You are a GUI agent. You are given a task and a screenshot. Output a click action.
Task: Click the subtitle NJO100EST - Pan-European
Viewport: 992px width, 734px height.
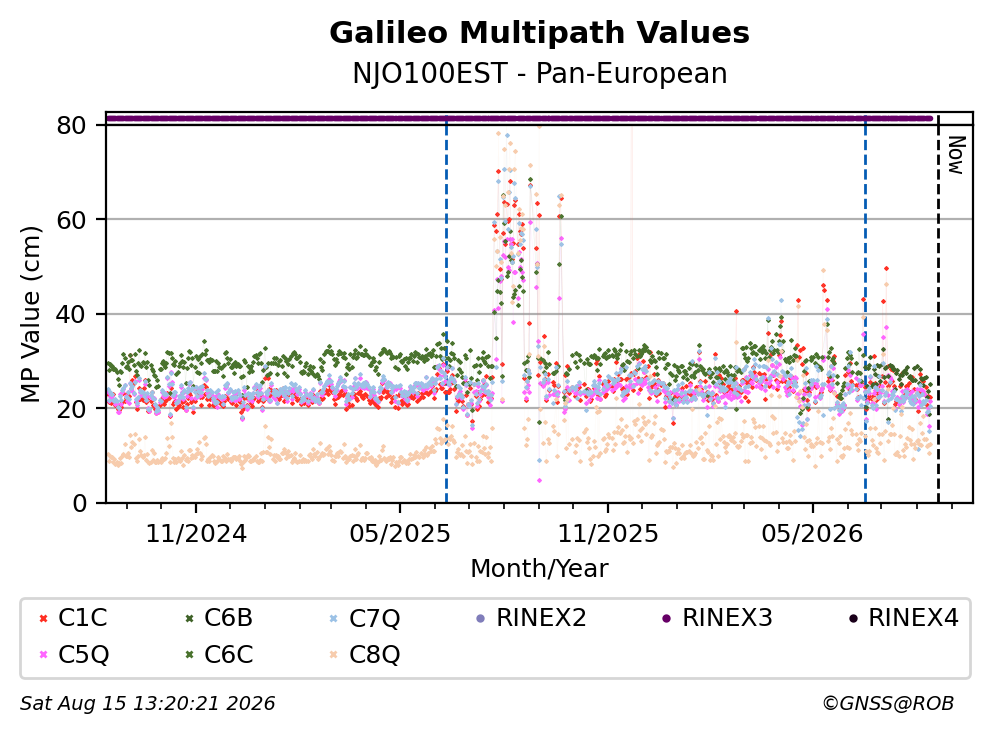(540, 74)
